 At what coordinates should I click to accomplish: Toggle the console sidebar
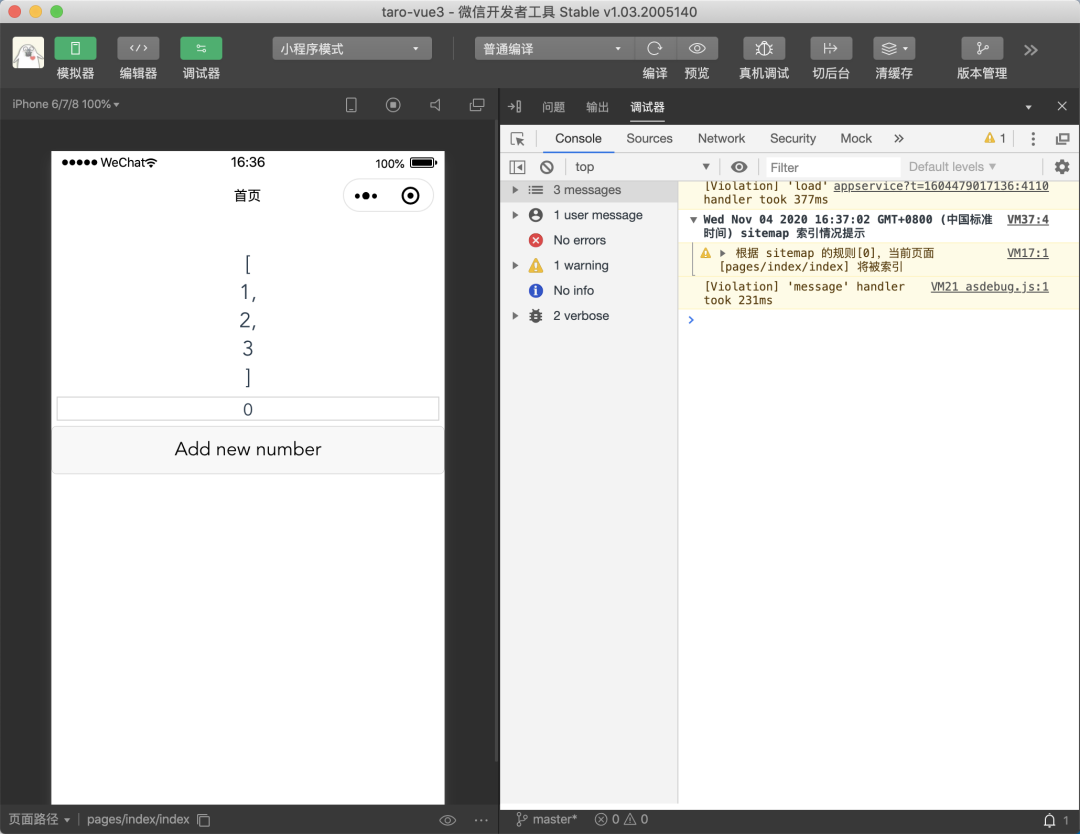point(517,167)
